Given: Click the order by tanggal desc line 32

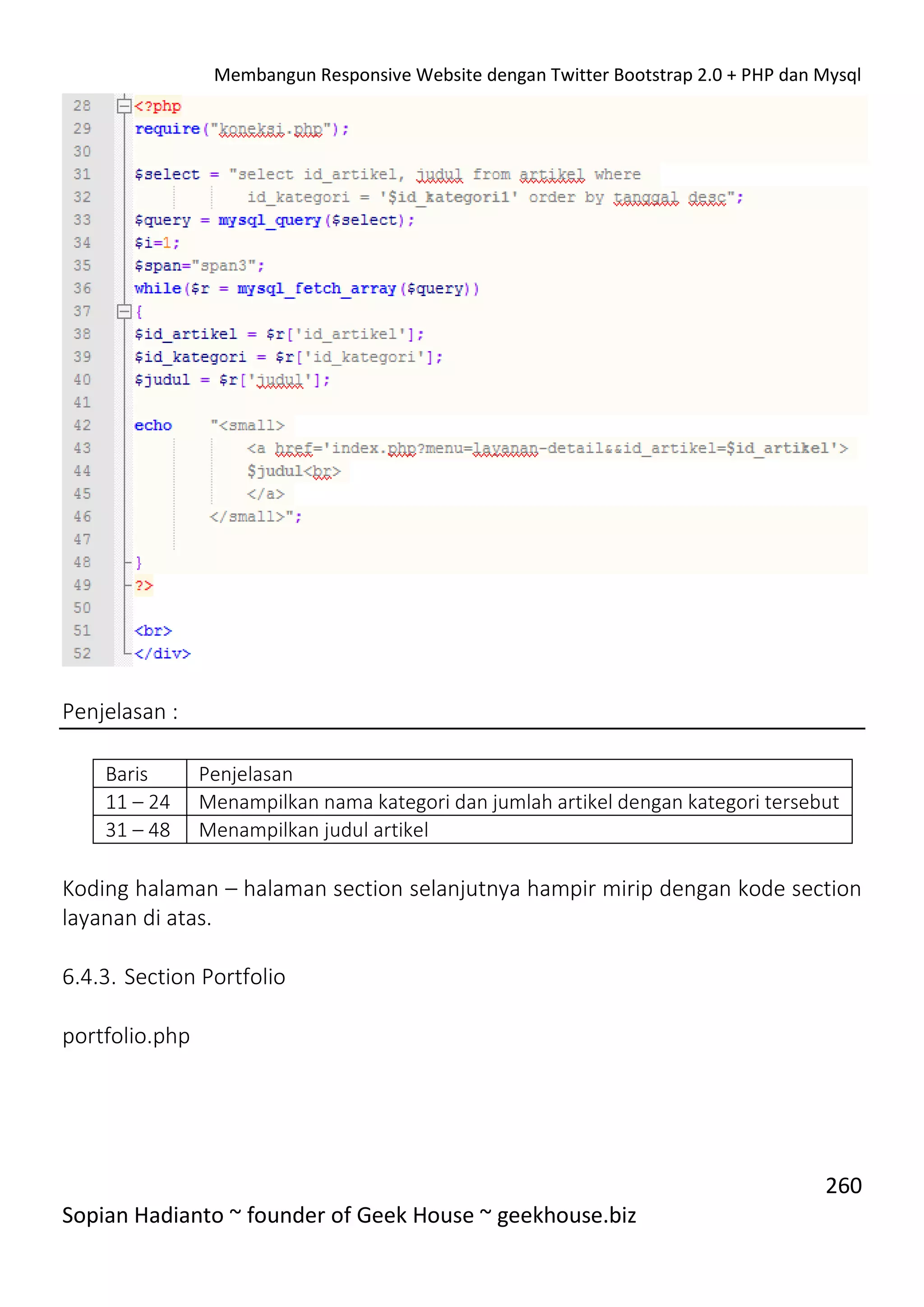Looking at the screenshot, I should pos(495,198).
